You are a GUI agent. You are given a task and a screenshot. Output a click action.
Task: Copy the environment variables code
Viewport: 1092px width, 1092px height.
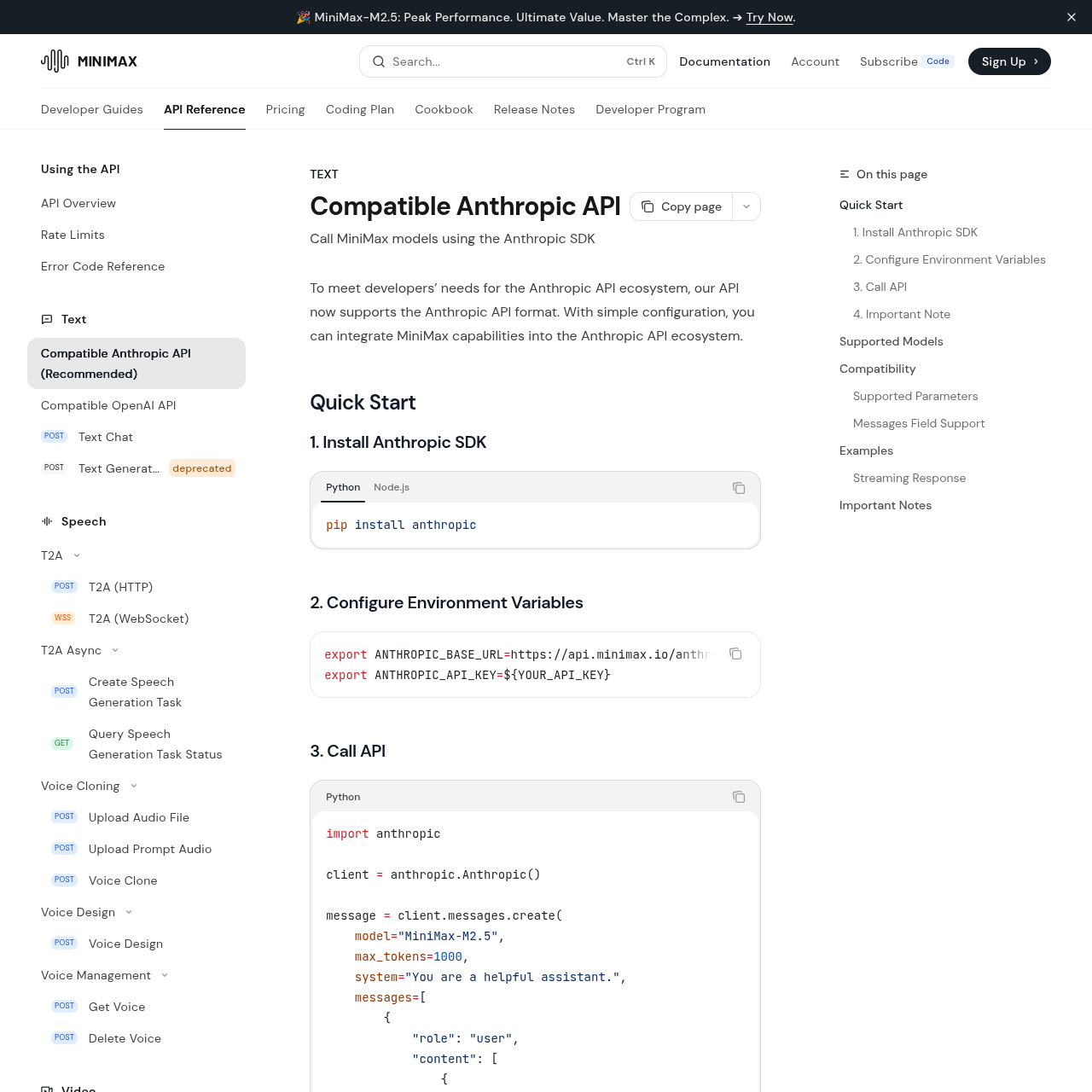point(735,653)
